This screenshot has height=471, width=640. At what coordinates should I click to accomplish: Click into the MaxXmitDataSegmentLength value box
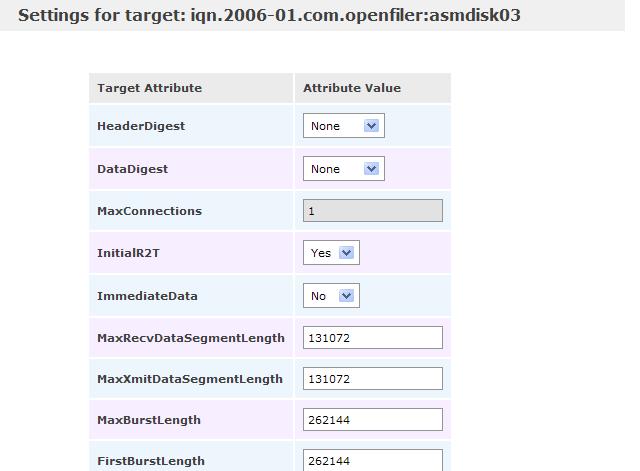(x=372, y=379)
